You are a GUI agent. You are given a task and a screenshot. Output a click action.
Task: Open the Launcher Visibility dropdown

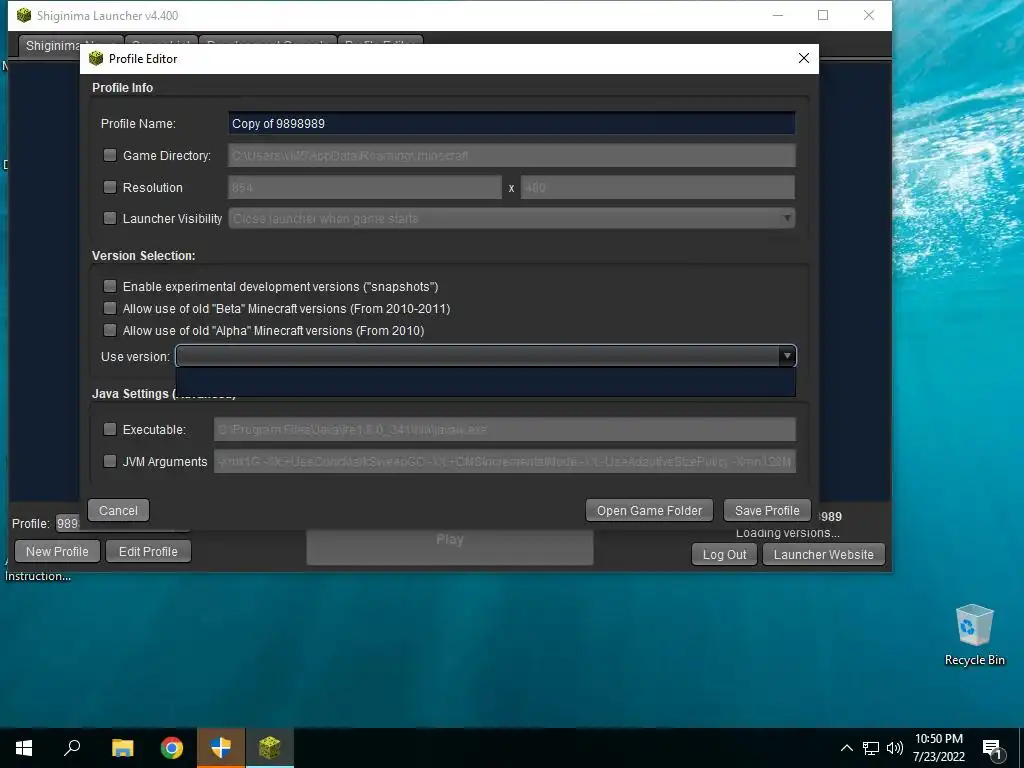point(511,218)
